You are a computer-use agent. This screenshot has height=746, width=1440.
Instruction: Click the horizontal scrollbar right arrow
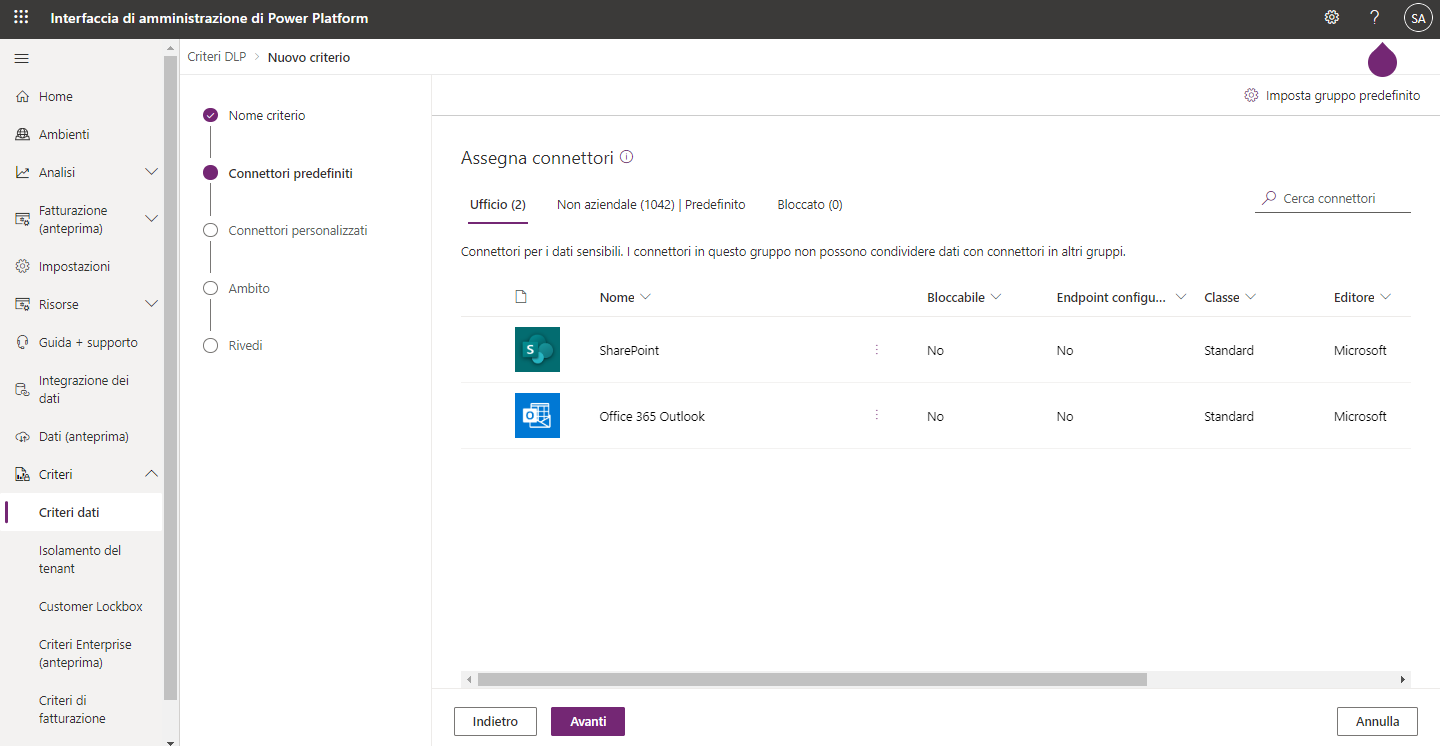pos(1403,679)
